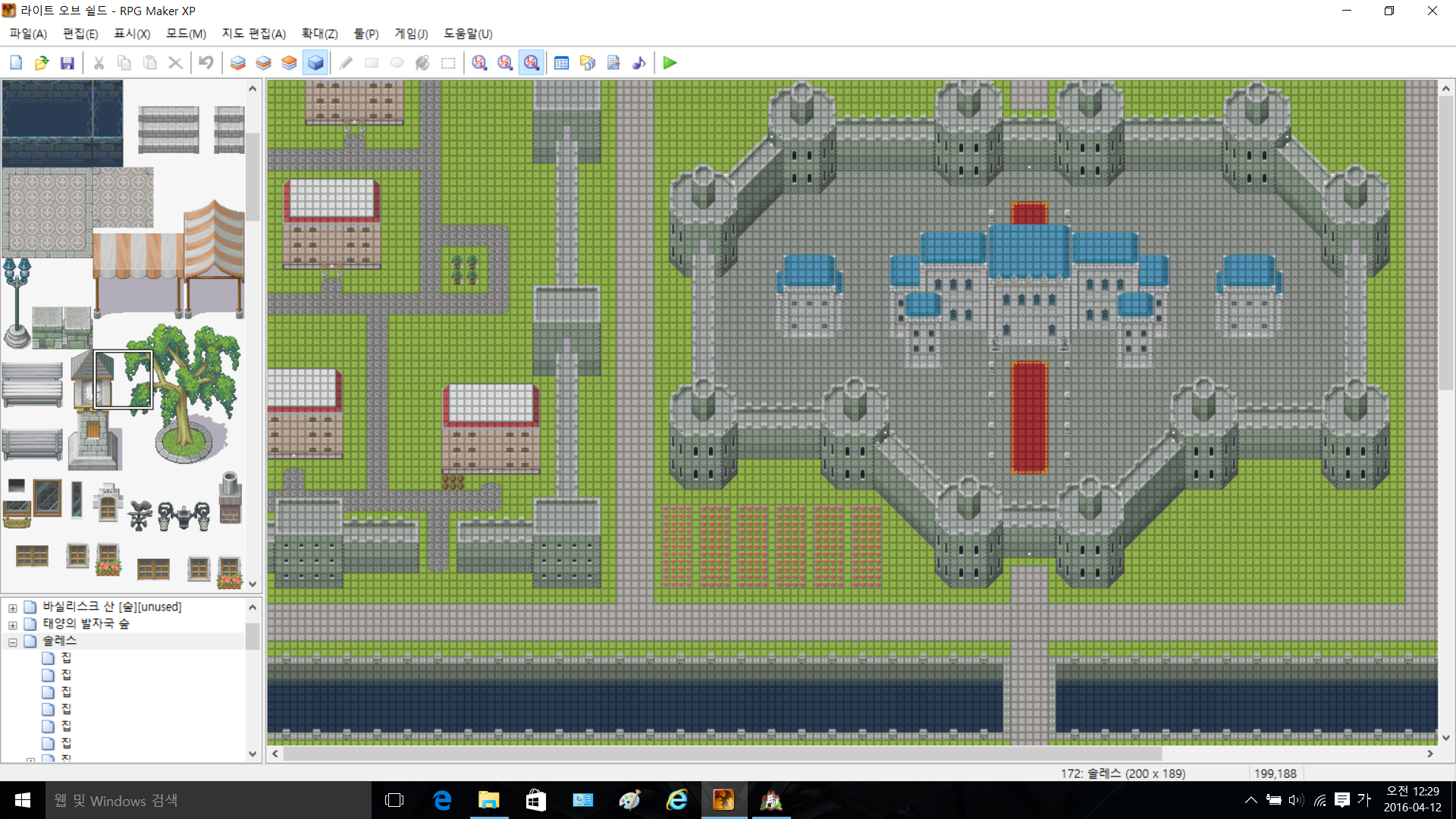1456x819 pixels.
Task: Pick the clock tower tile in the palette
Action: pos(93,409)
